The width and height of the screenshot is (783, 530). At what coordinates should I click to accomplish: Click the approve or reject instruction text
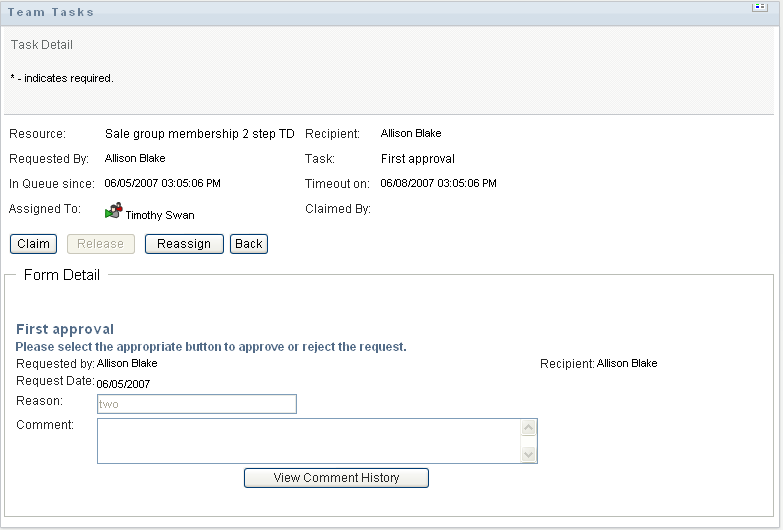(211, 347)
